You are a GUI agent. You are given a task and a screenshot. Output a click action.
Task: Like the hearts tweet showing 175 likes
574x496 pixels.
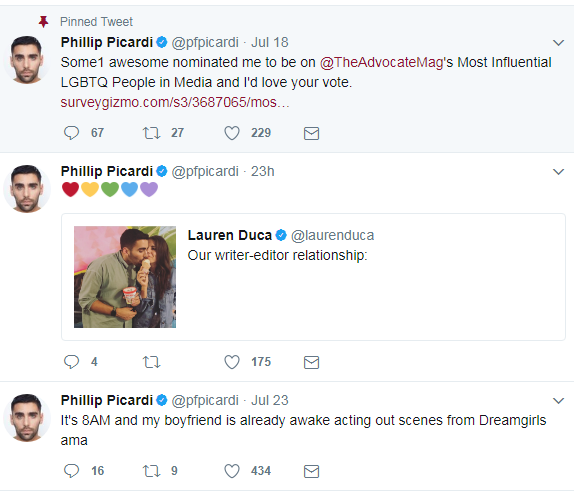232,362
